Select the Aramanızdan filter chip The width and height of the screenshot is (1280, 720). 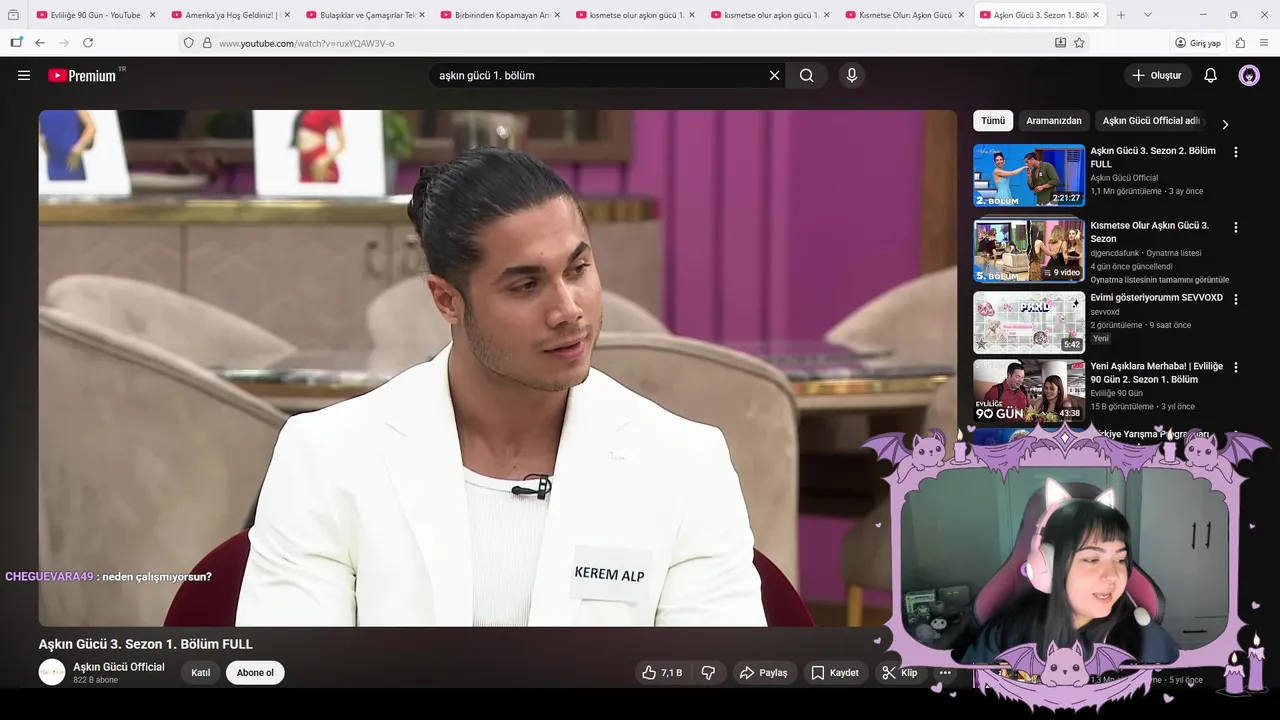(x=1054, y=121)
